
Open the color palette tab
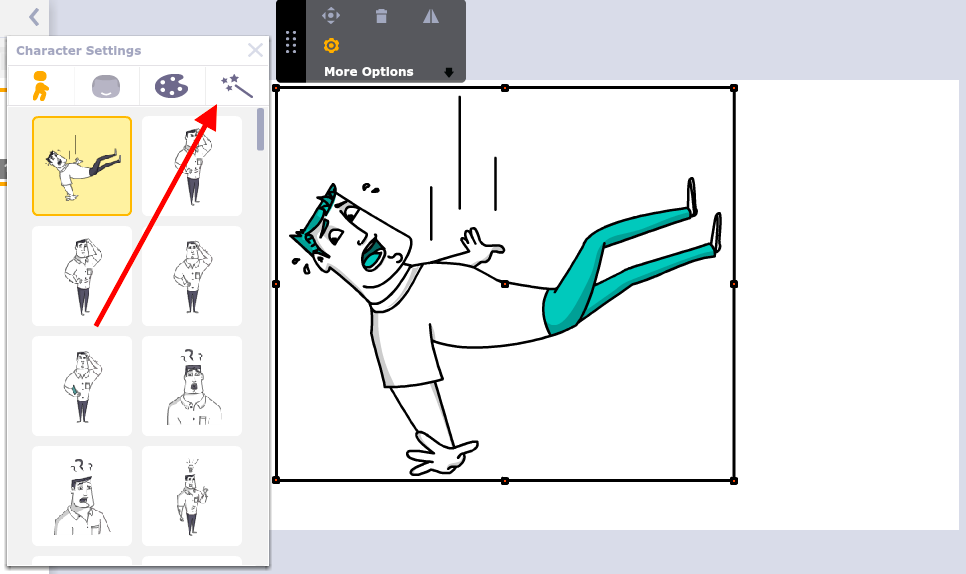(x=171, y=86)
